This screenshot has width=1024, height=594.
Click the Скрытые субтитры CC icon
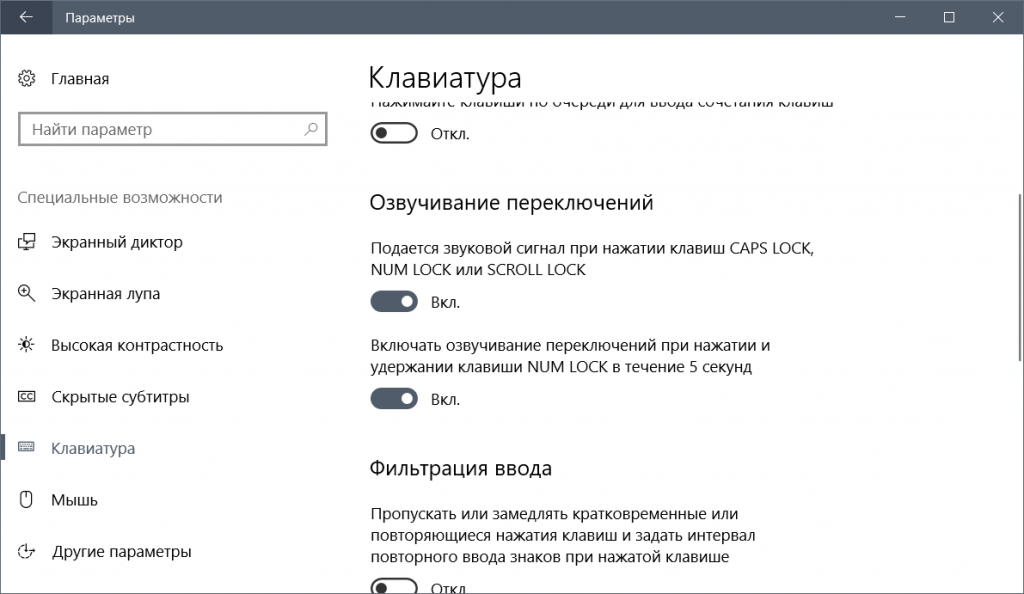27,397
